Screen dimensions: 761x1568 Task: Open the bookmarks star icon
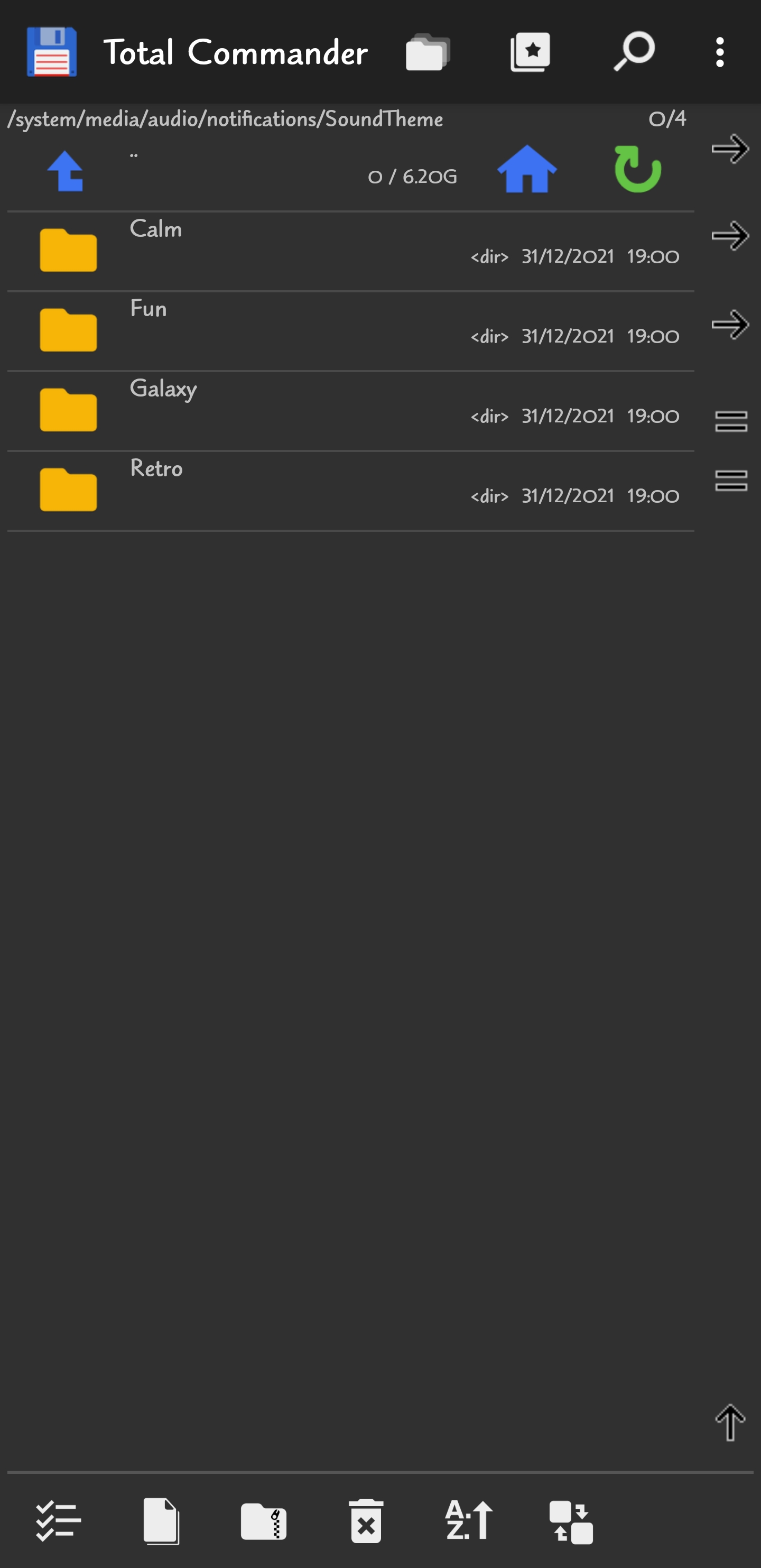[x=530, y=52]
